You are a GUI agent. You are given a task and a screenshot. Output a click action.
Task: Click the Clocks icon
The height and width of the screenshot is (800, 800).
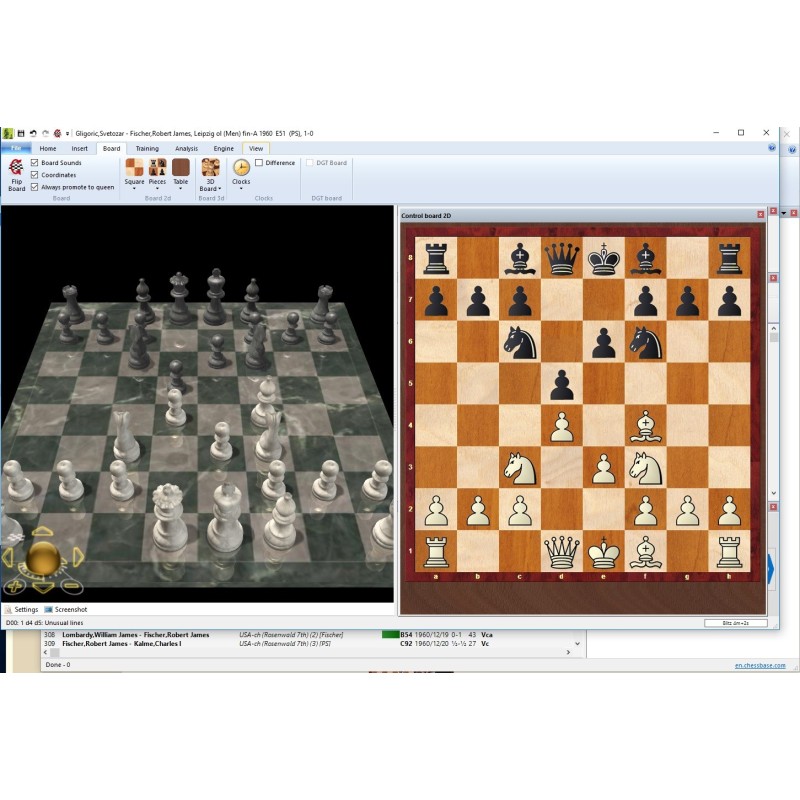click(241, 168)
